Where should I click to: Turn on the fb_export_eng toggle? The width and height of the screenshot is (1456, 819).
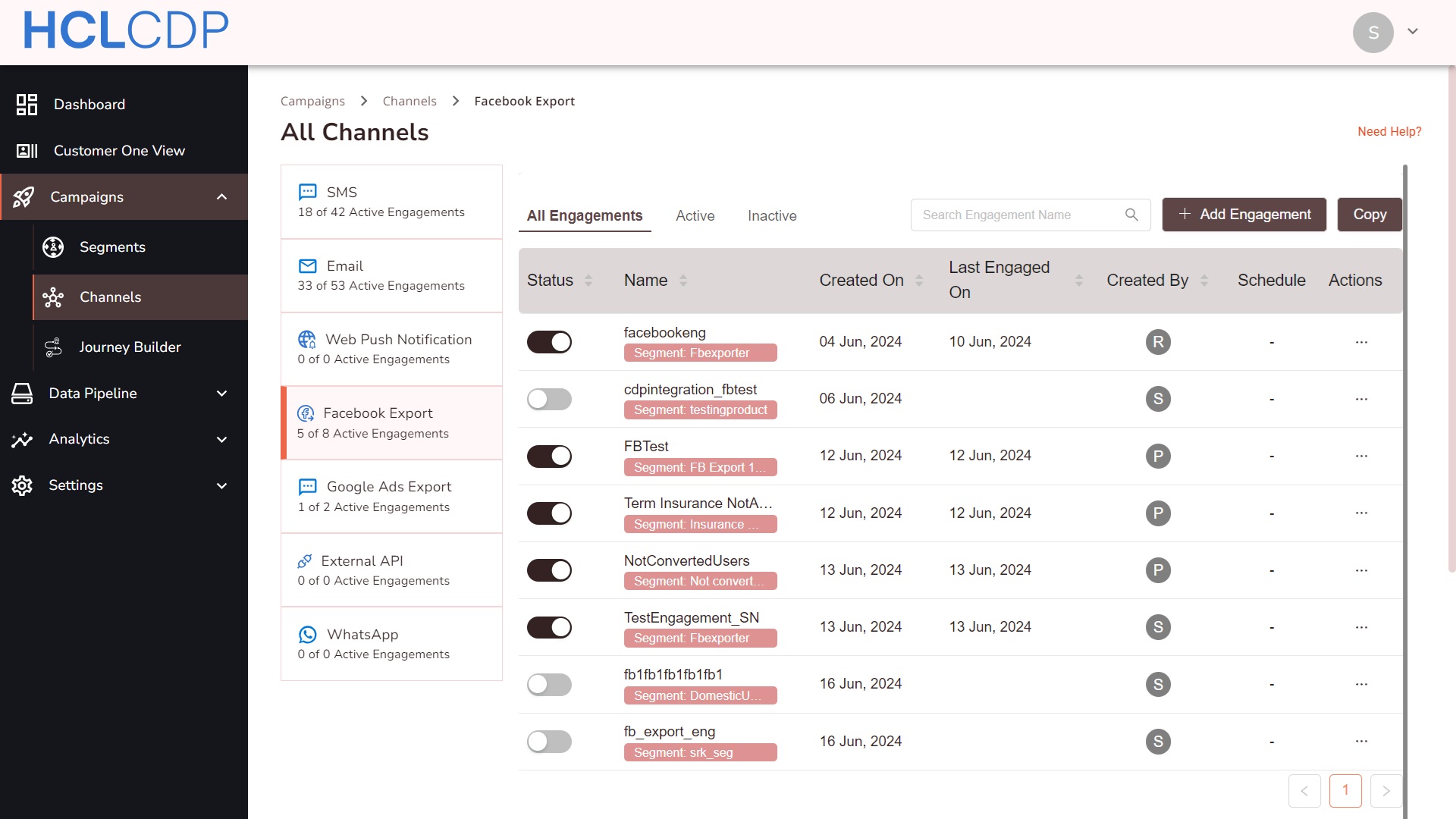[x=549, y=742]
